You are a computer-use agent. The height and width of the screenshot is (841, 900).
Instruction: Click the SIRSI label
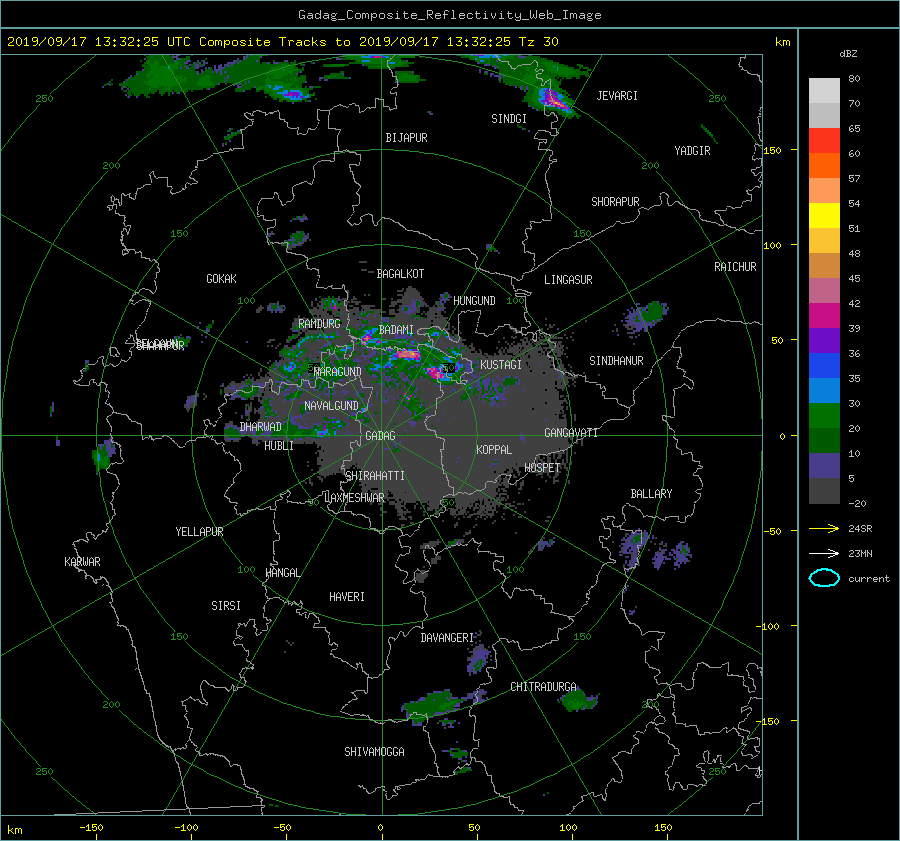(226, 606)
